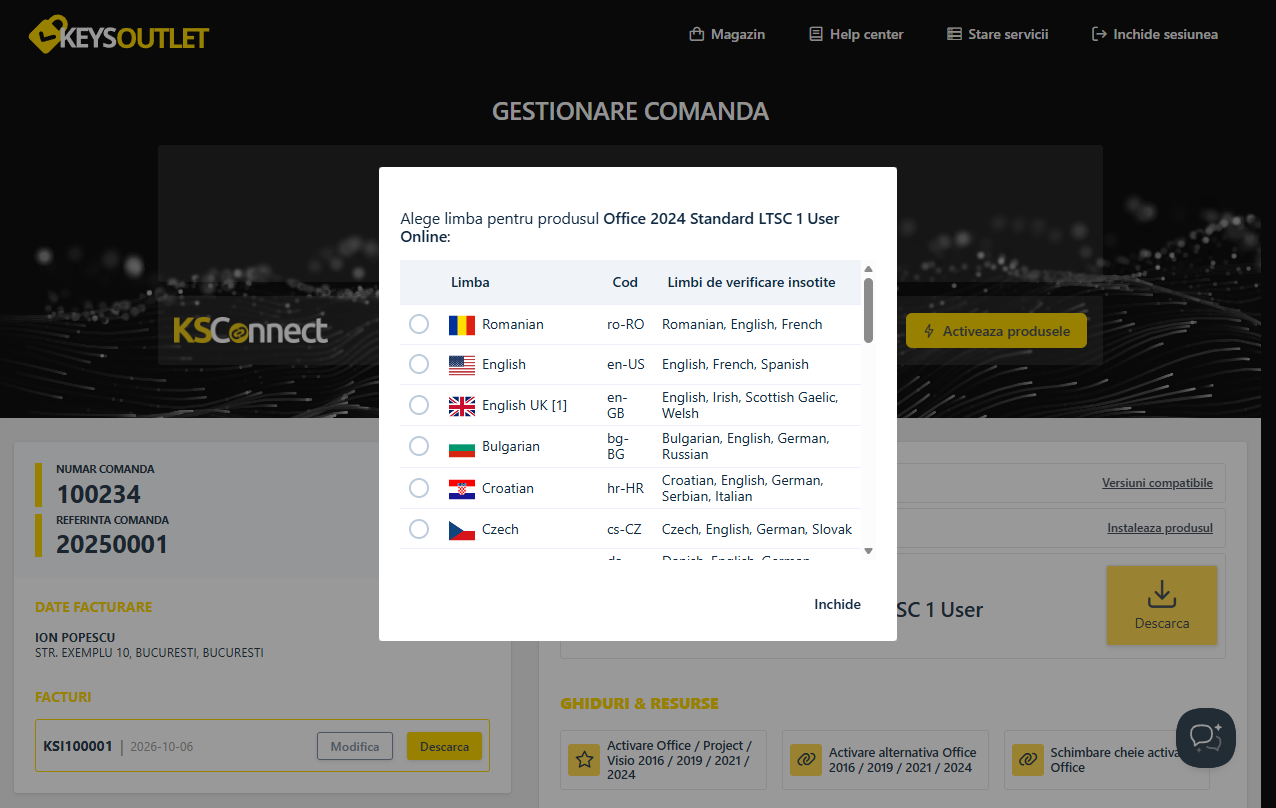Select the Bulgarian radio button
The image size is (1276, 808).
(419, 446)
